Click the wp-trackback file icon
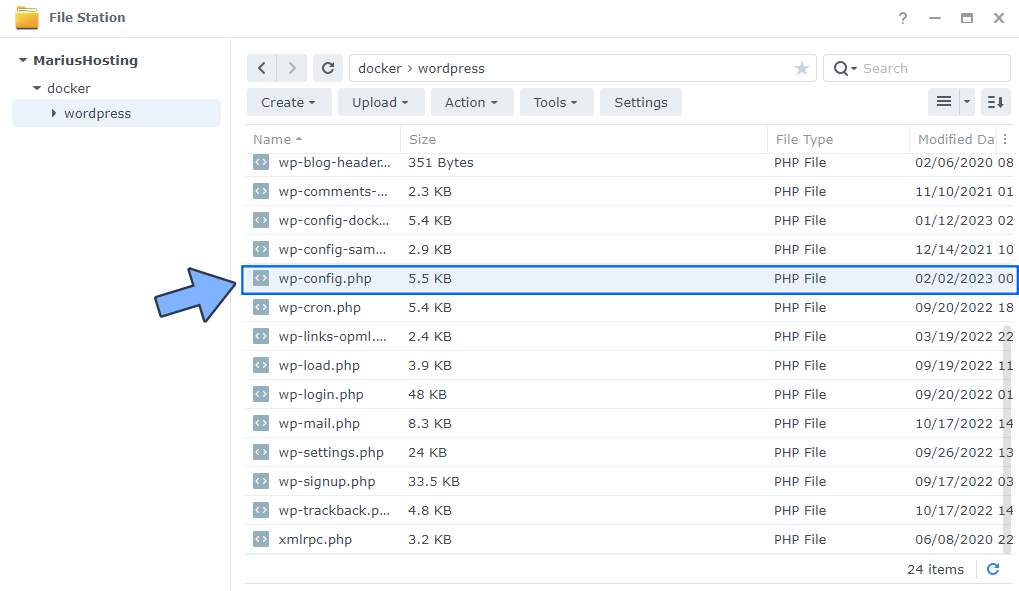 pos(261,510)
